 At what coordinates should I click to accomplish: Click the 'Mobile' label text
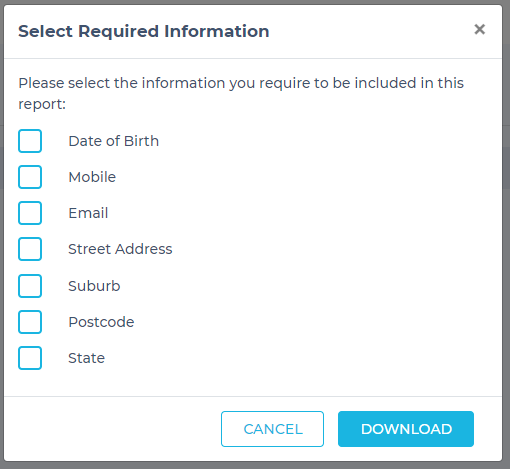[92, 177]
